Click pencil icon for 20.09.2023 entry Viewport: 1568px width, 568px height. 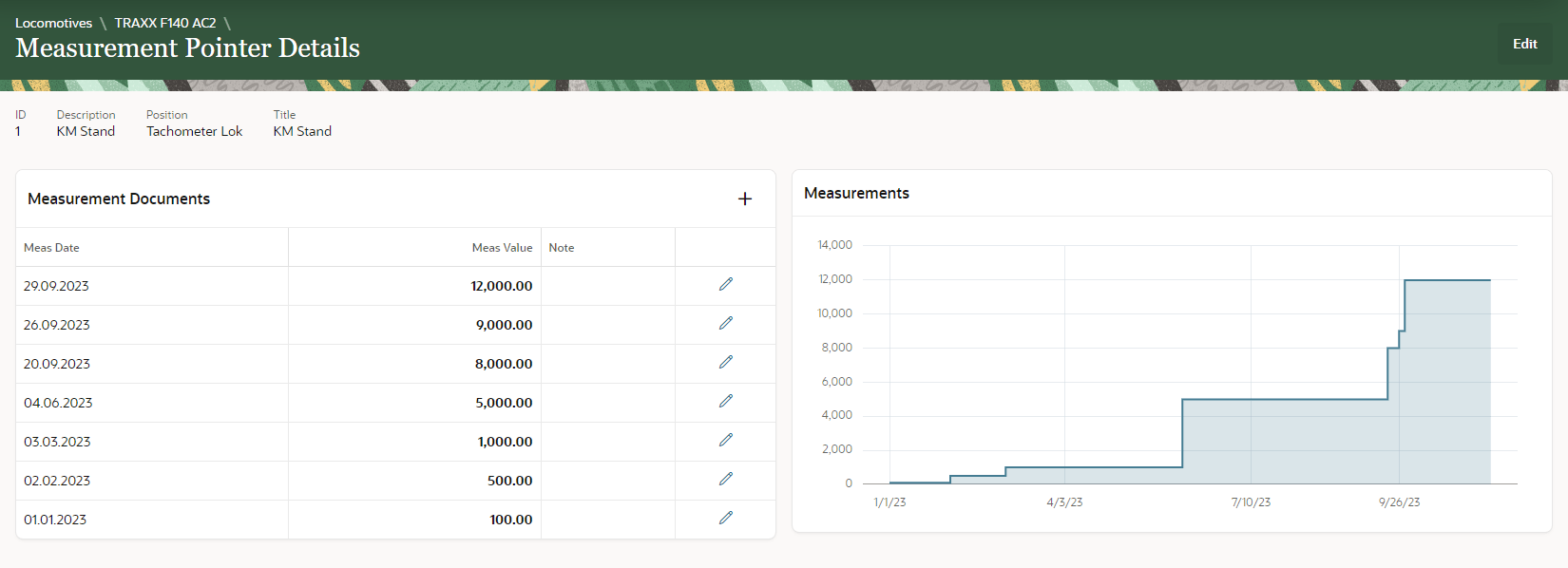[x=726, y=362]
